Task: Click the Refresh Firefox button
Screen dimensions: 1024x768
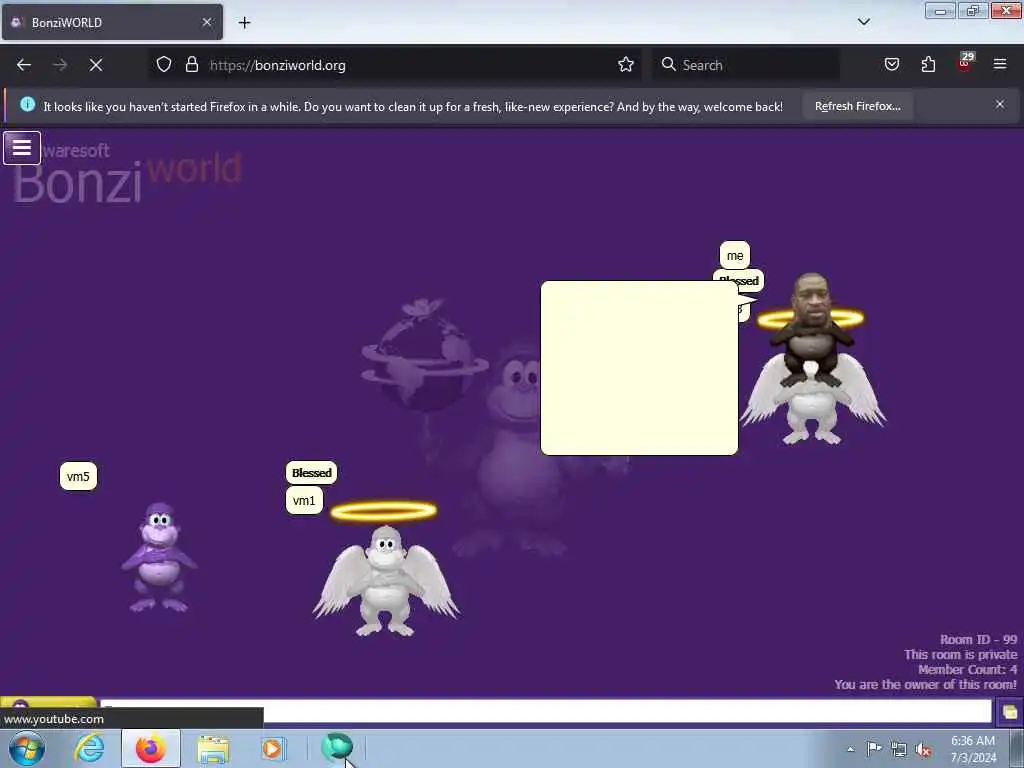Action: tap(857, 106)
